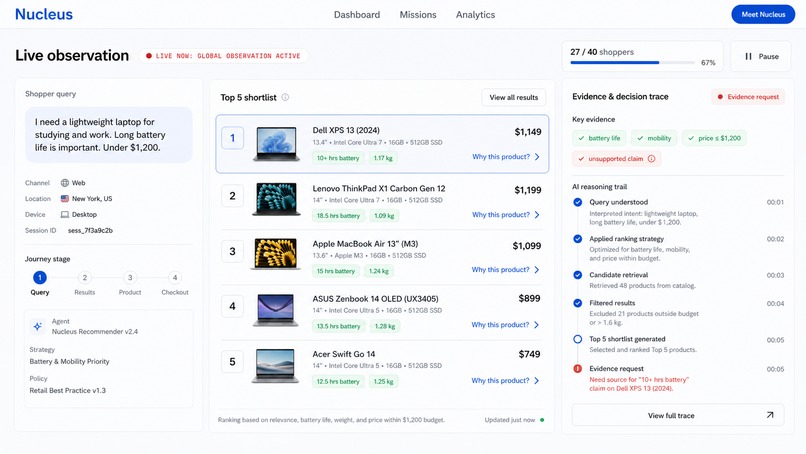Click the Nucleus Recommender agent sparkle icon
Viewport: 806px width, 454px height.
(38, 326)
